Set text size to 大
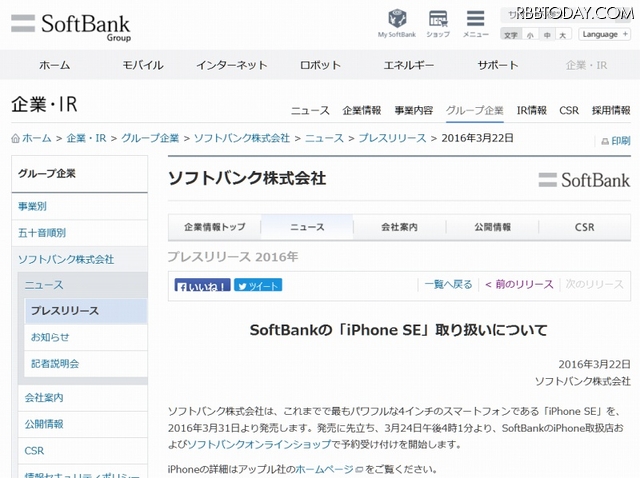Image resolution: width=640 pixels, height=478 pixels. tap(563, 35)
